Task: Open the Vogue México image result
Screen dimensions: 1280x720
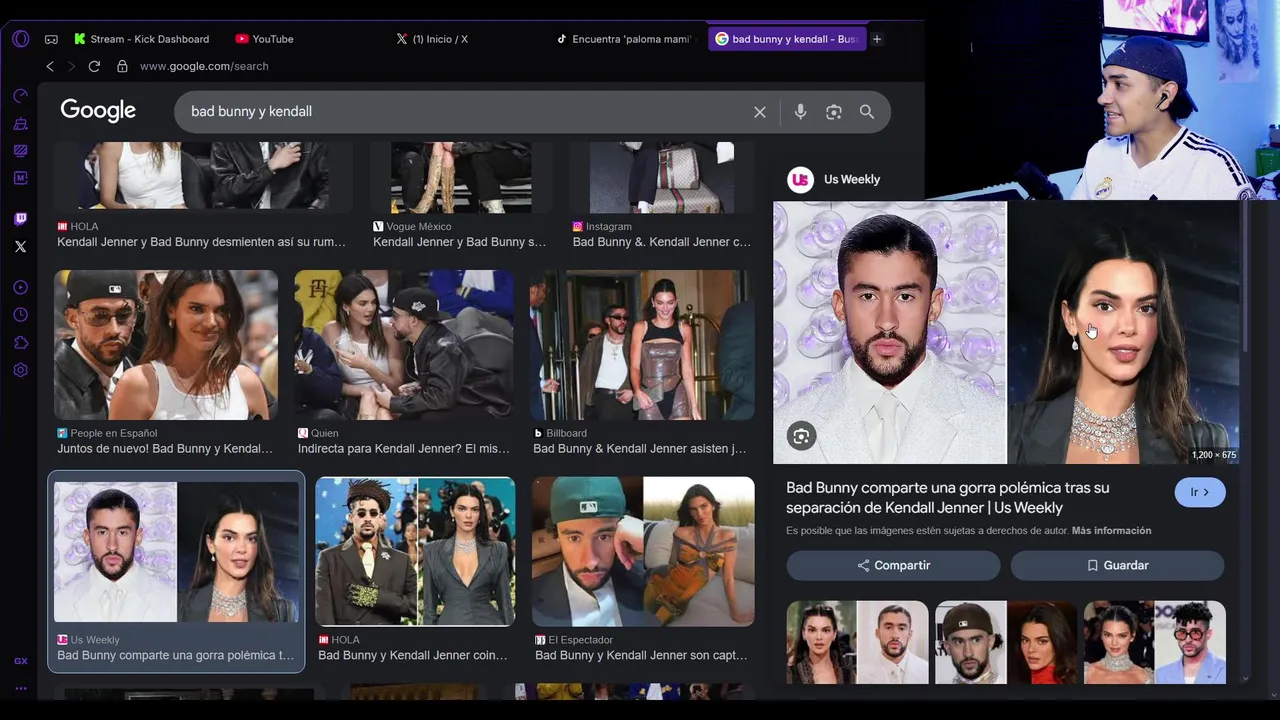Action: coord(460,177)
